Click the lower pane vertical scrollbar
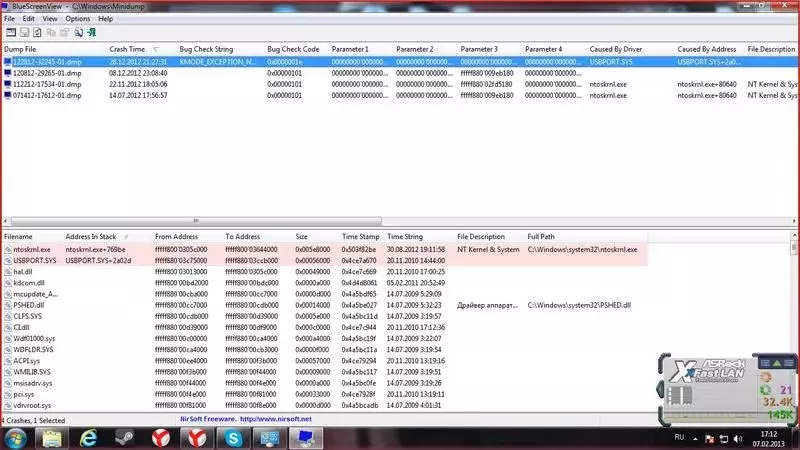800x450 pixels. (x=794, y=321)
